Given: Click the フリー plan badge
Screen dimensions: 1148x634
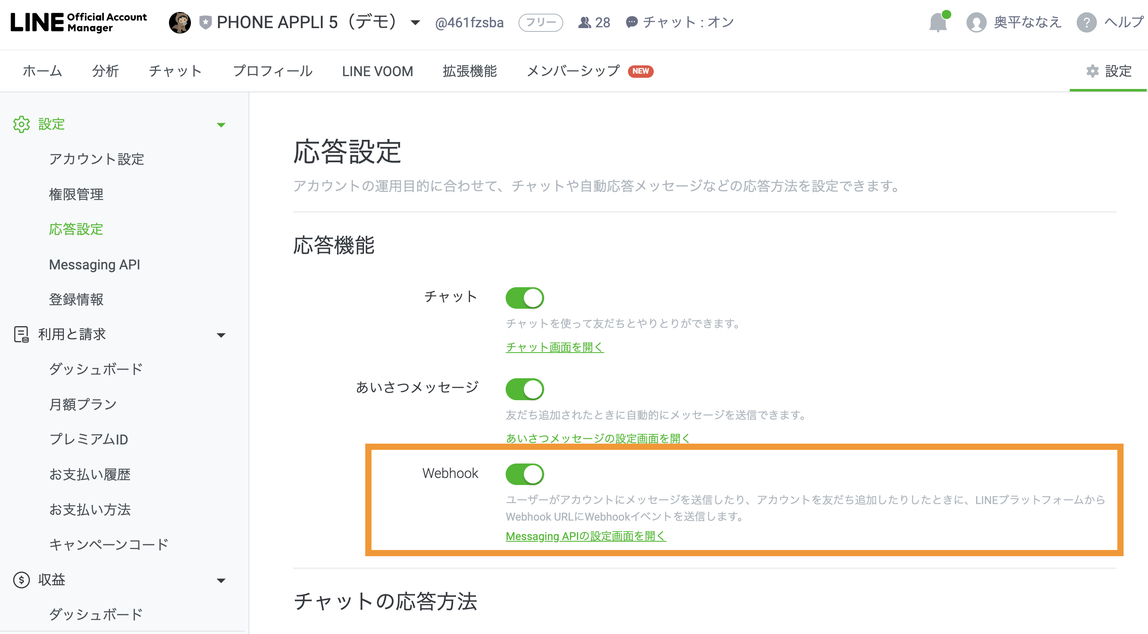Looking at the screenshot, I should (x=540, y=23).
